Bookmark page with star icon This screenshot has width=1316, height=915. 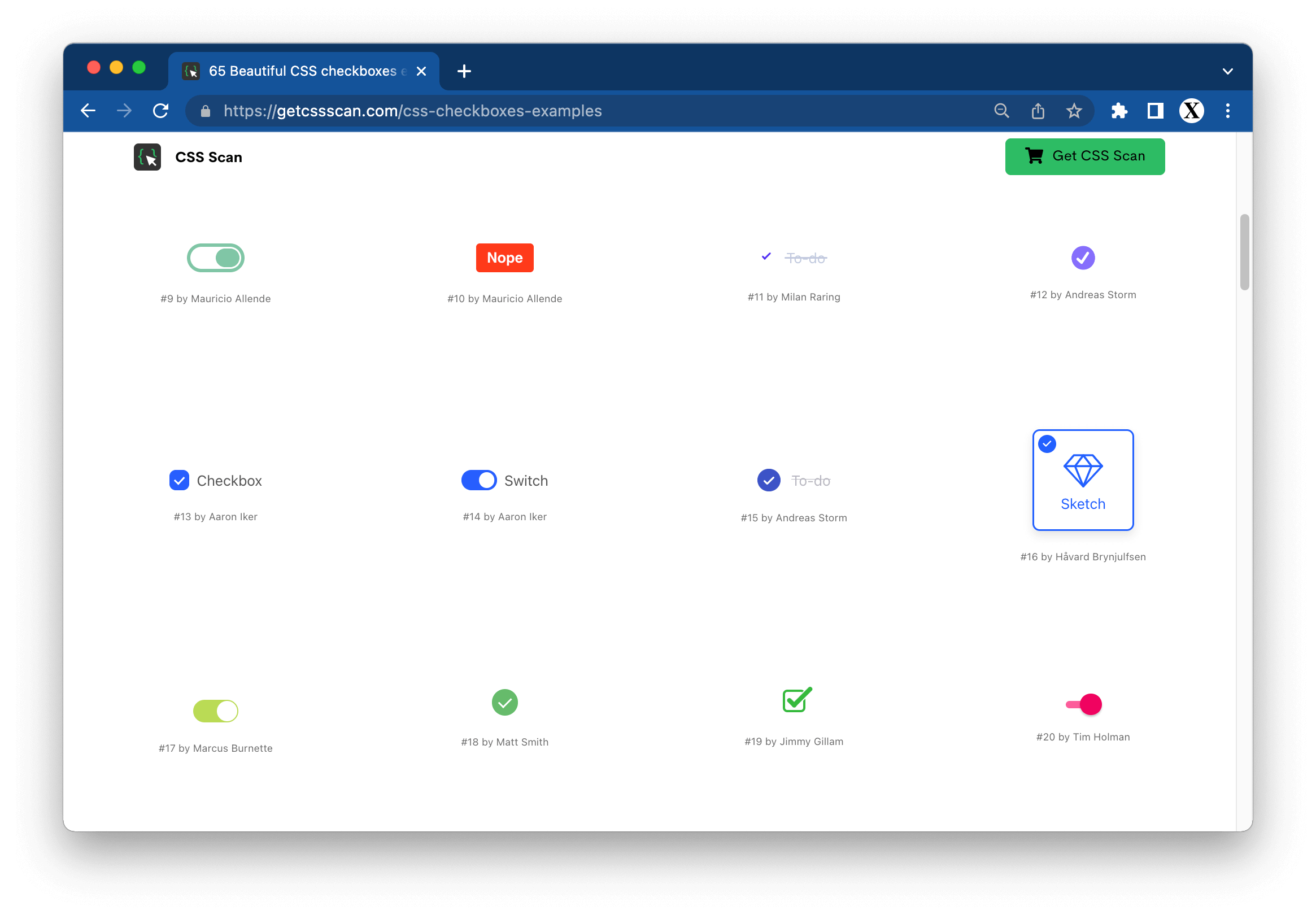click(x=1074, y=111)
